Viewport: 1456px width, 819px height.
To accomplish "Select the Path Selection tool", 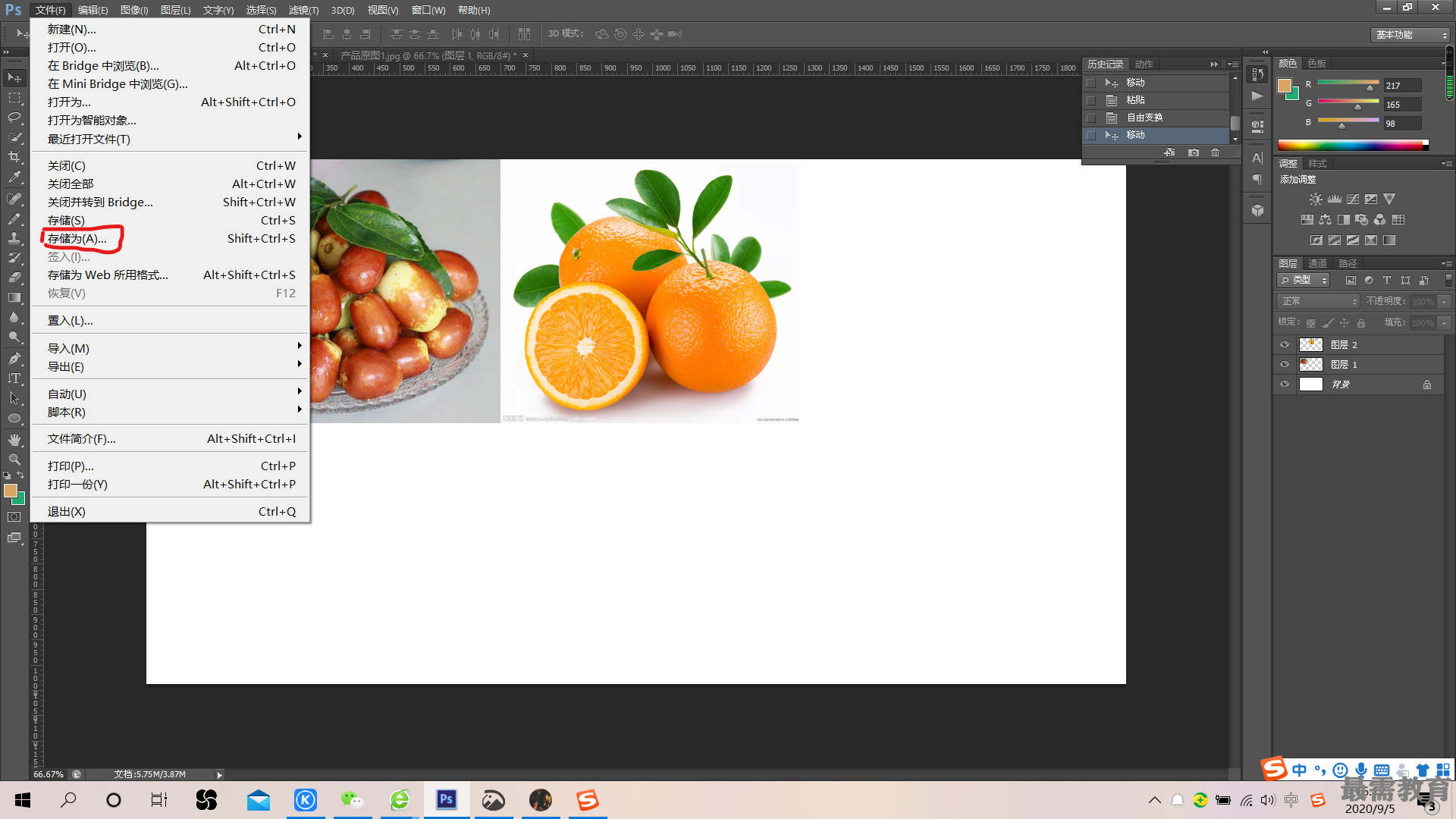I will pos(14,397).
